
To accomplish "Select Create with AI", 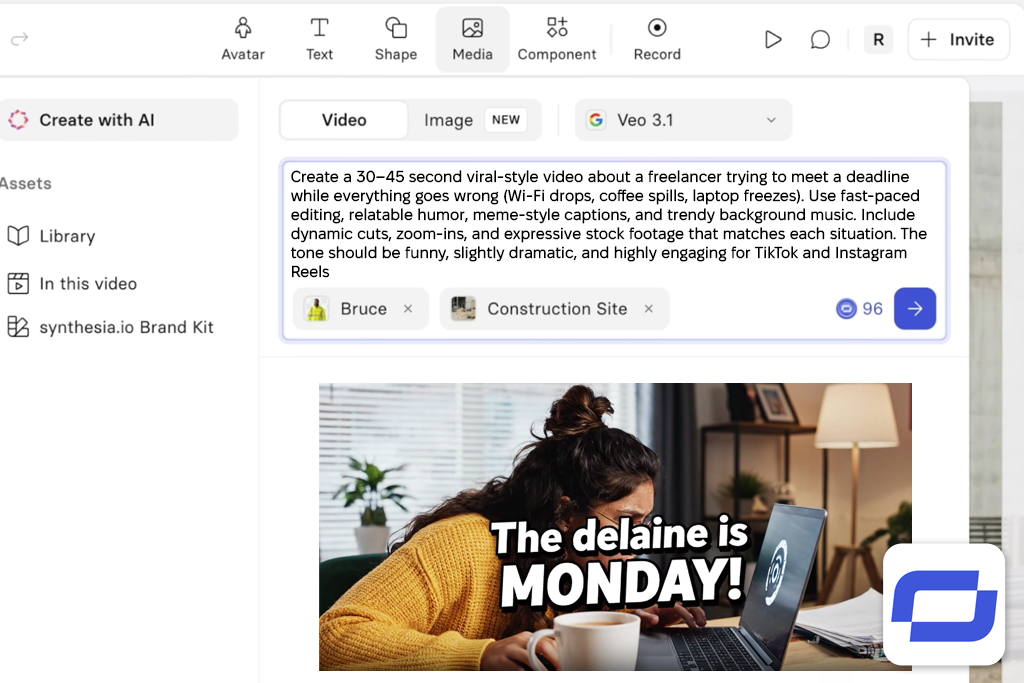I will point(118,120).
